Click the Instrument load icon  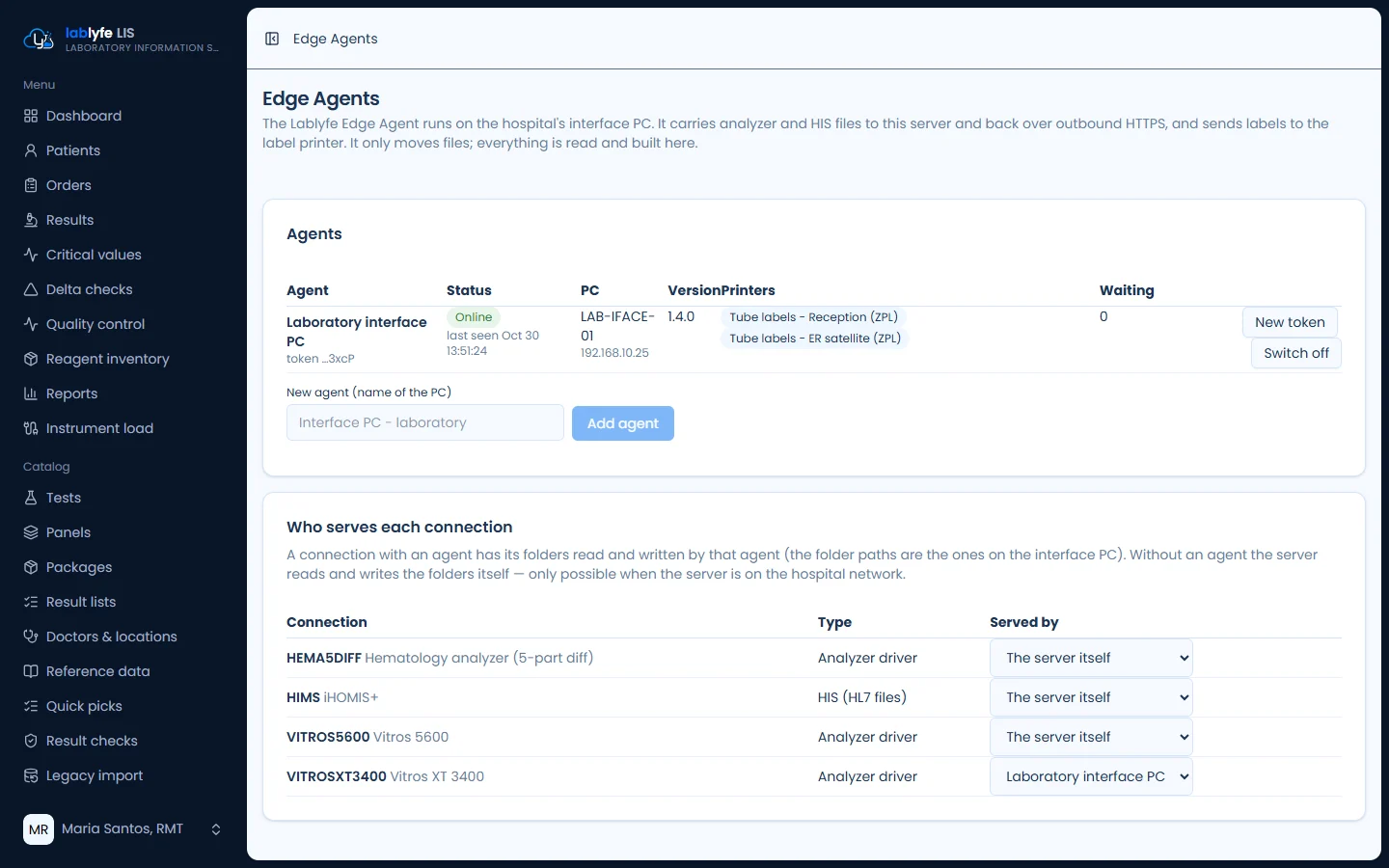pos(31,428)
